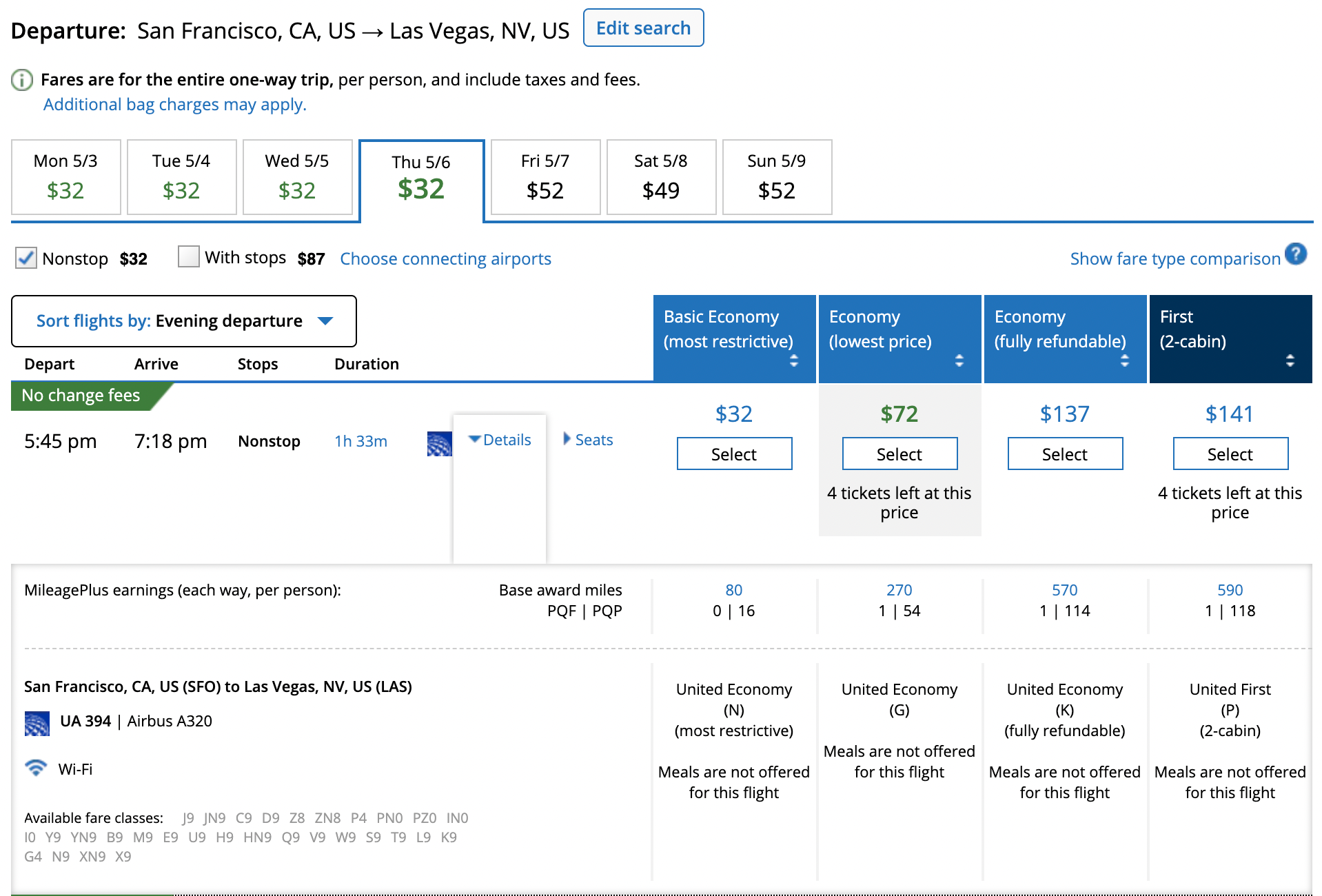
Task: Sort by Basic Economy price arrows
Action: (x=794, y=360)
